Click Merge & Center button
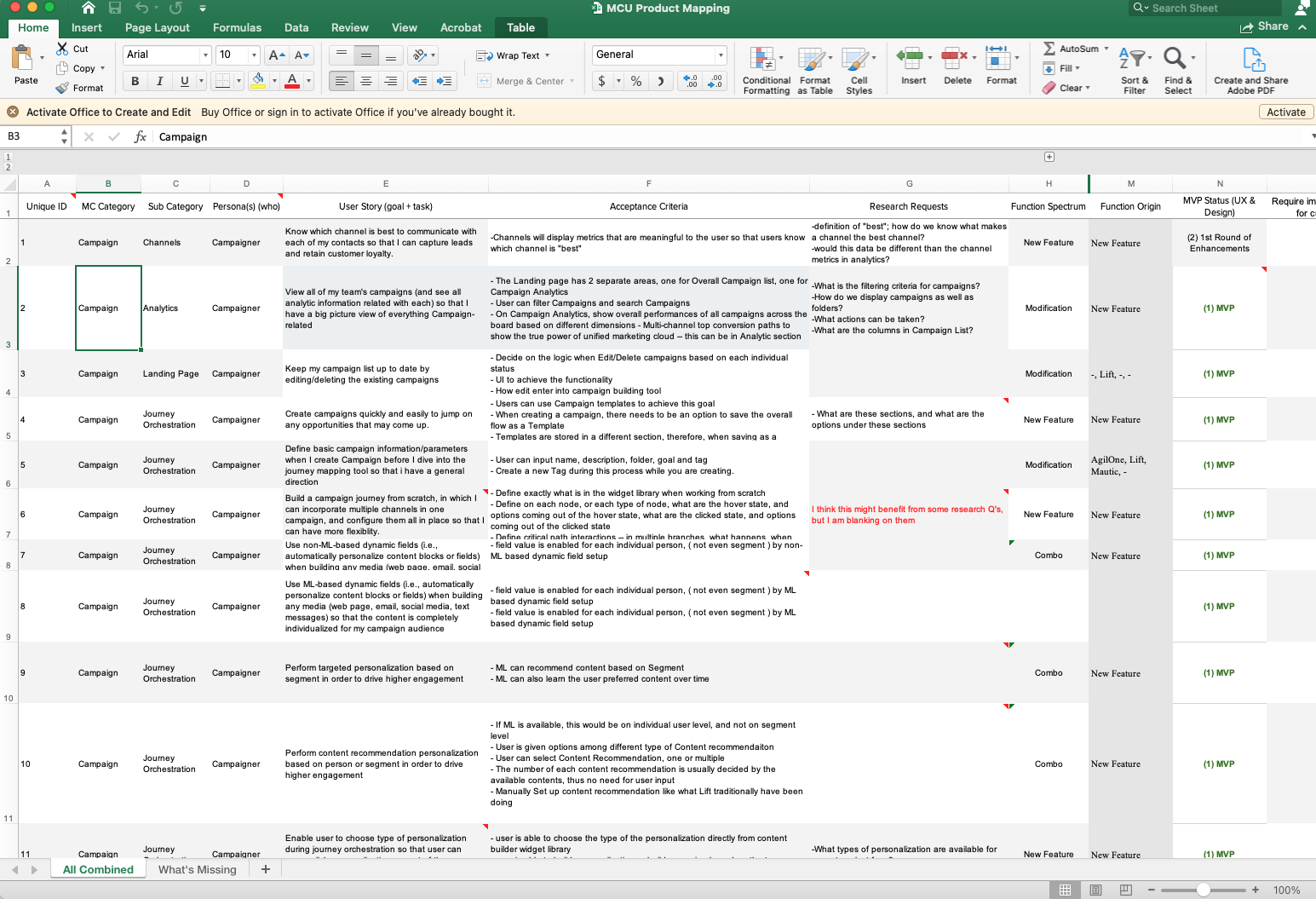Viewport: 1316px width, 899px height. [526, 81]
